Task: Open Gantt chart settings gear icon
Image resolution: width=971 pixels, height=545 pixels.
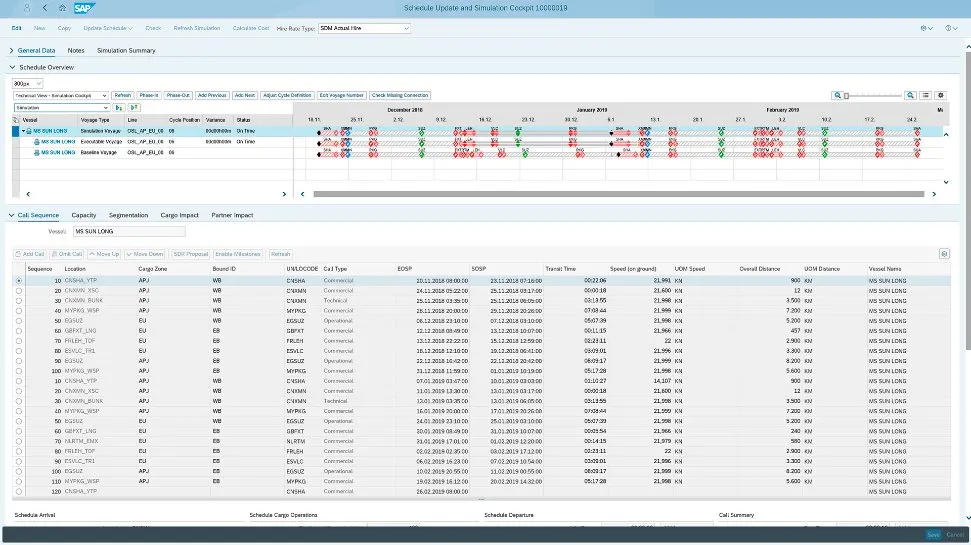Action: point(940,95)
